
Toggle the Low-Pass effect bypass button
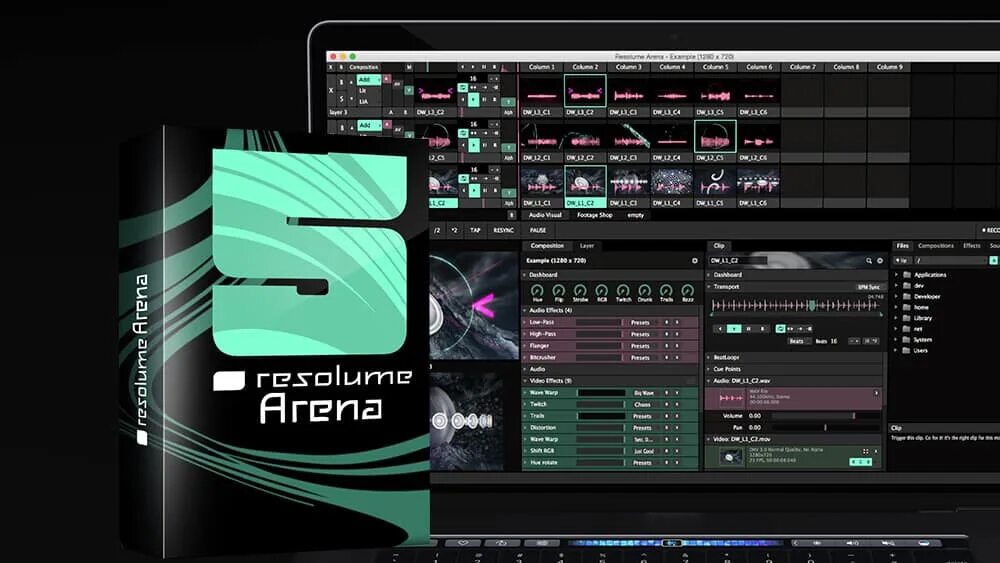667,323
